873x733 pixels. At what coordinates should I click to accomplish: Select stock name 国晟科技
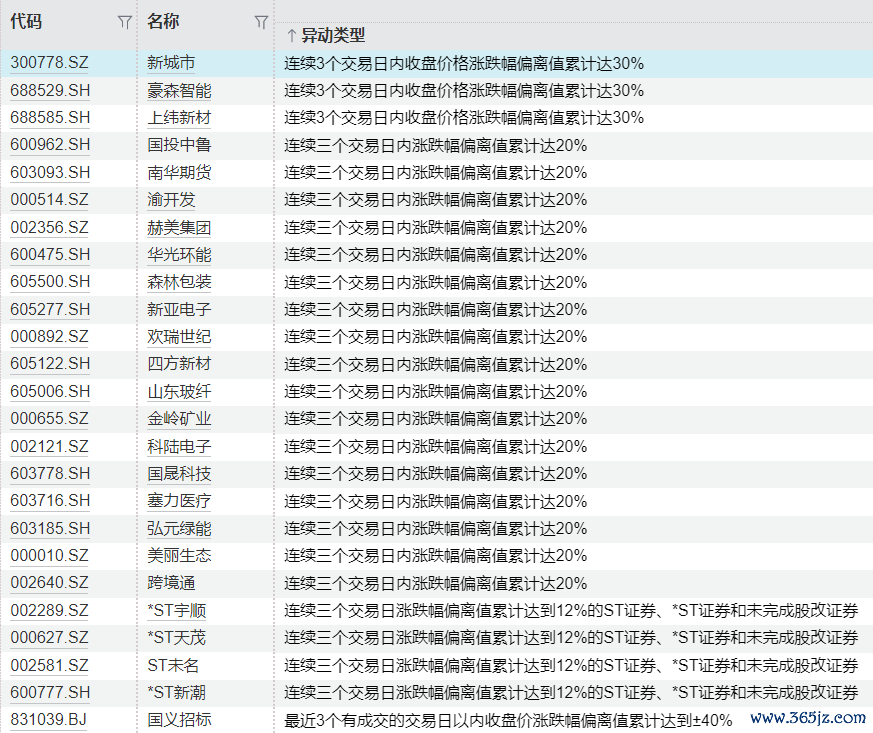tap(179, 474)
